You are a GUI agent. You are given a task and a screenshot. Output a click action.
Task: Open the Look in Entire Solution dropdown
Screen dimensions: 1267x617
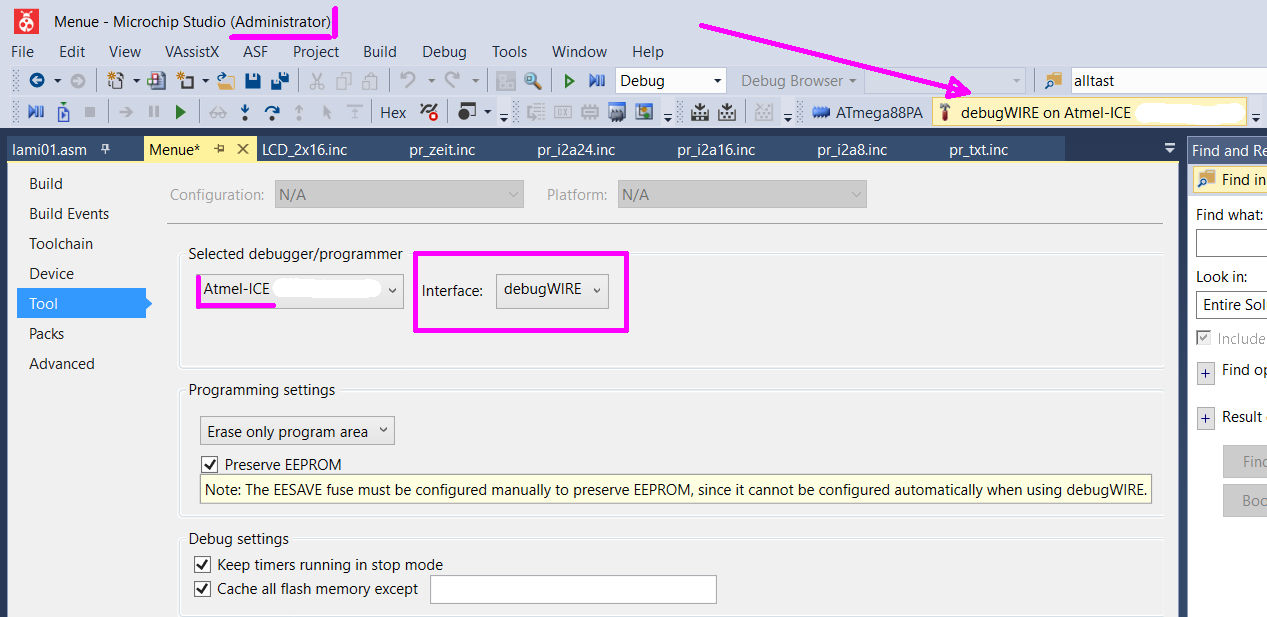click(1231, 304)
